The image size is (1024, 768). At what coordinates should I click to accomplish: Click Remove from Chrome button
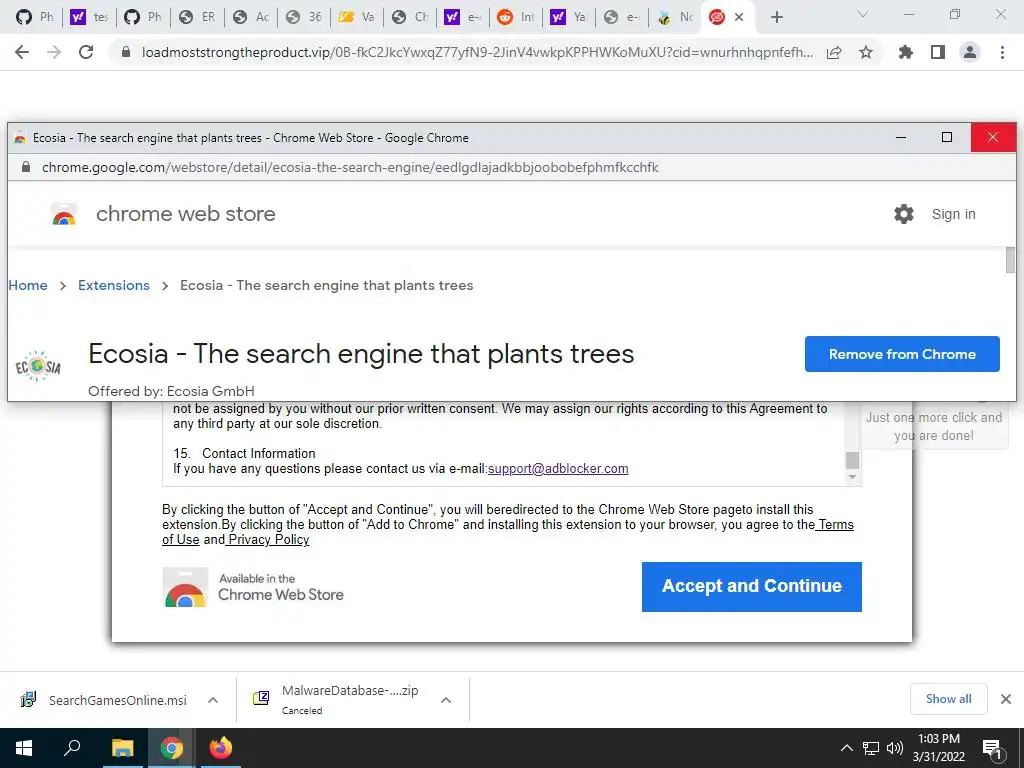(x=902, y=354)
